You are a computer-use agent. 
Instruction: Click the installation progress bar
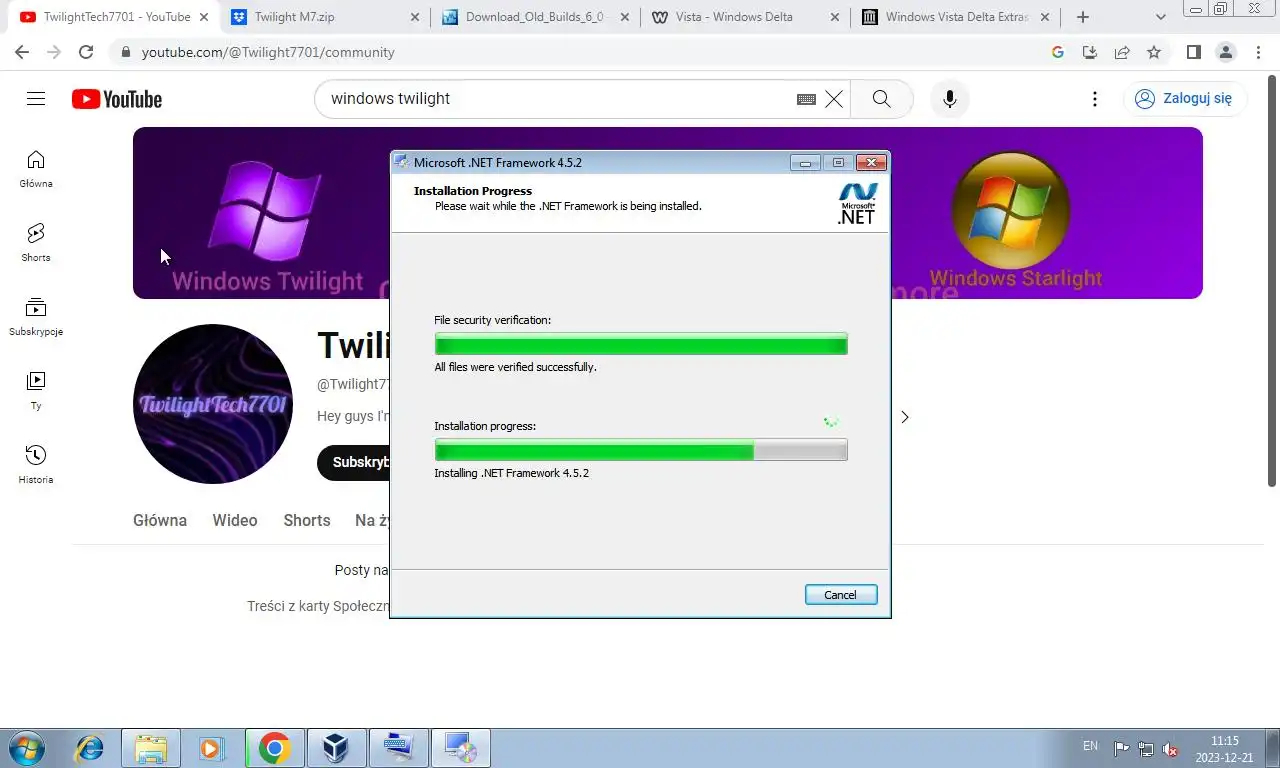[641, 450]
